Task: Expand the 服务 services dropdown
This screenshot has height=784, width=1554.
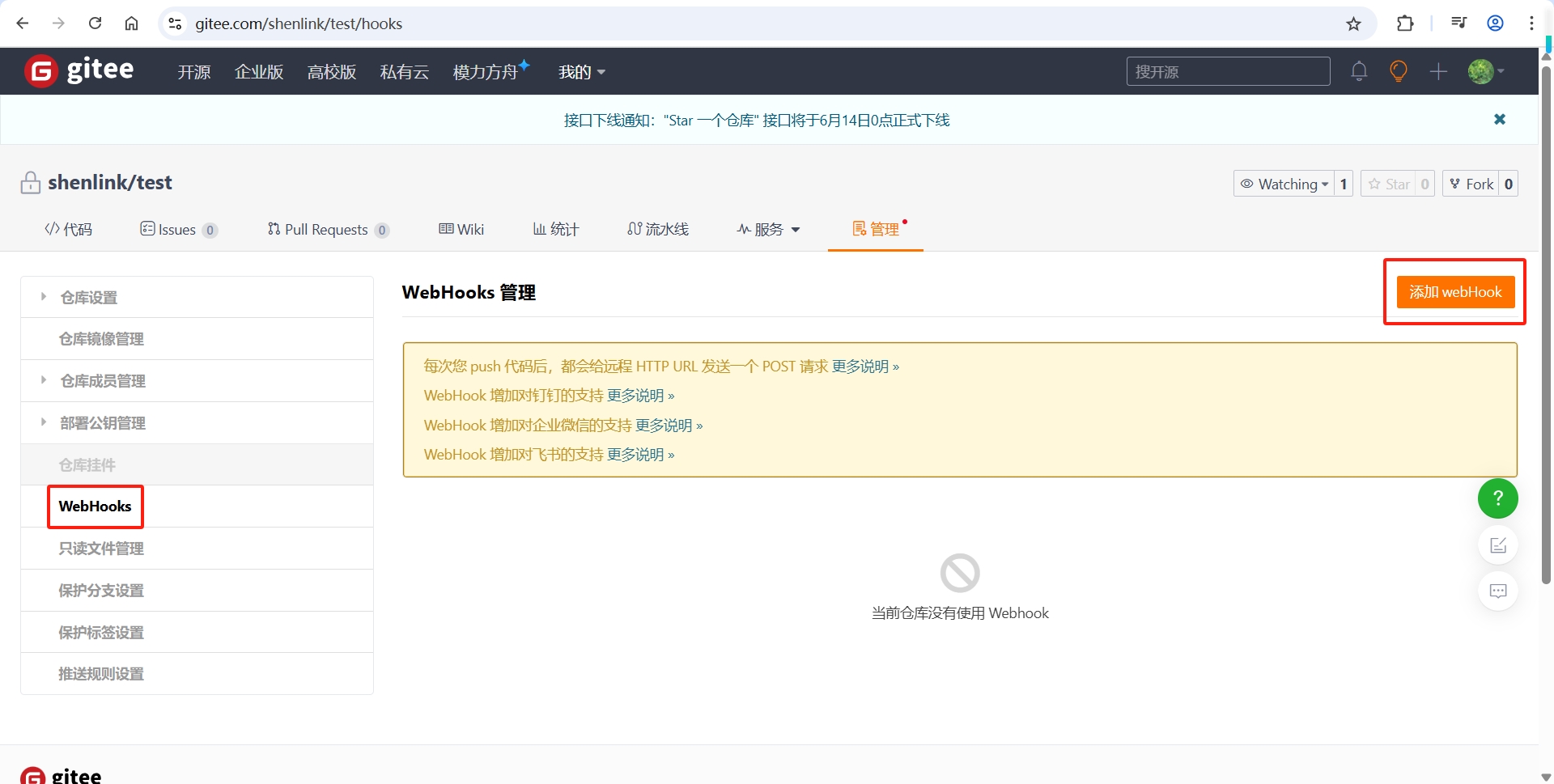Action: (767, 229)
